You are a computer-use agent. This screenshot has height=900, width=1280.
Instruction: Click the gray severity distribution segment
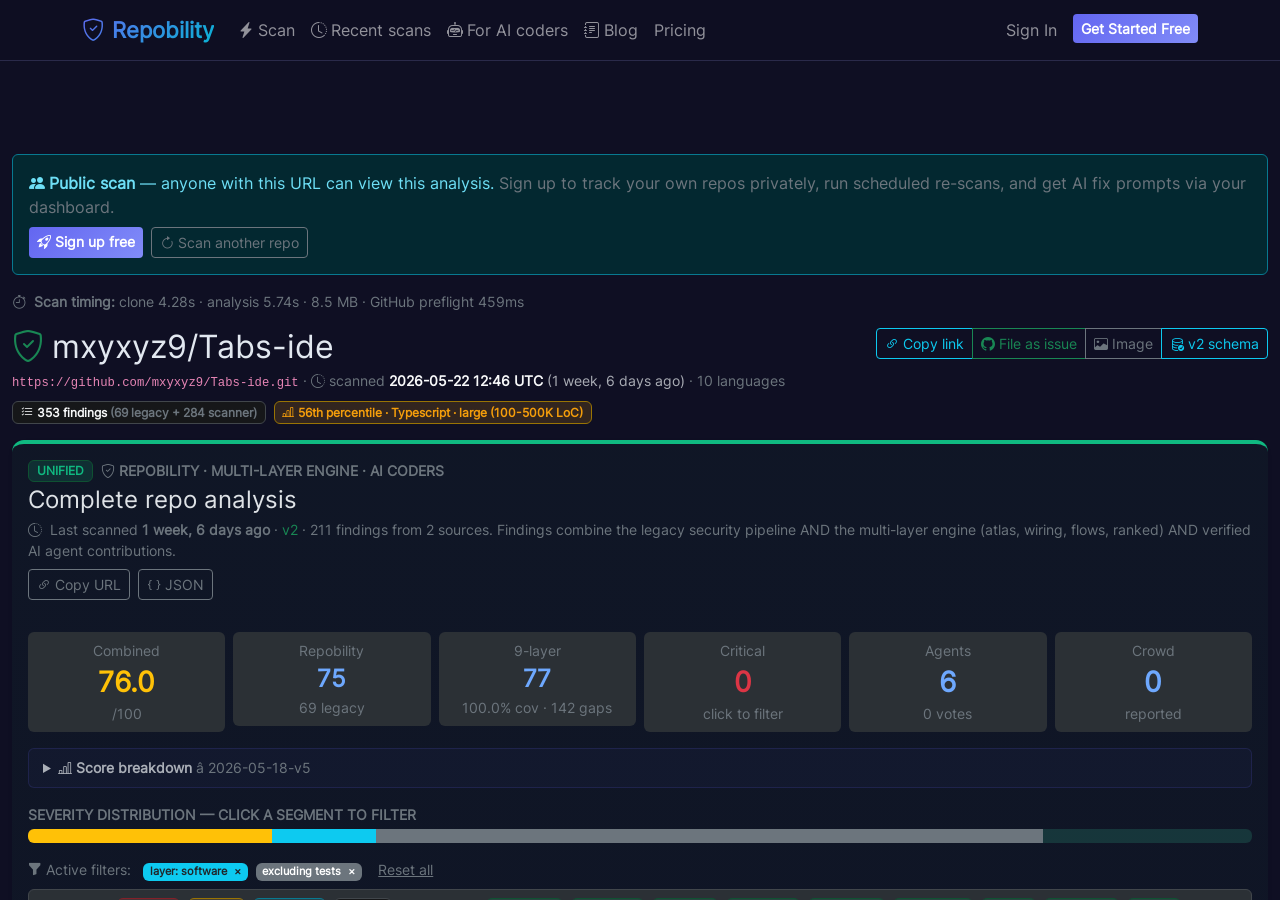[709, 836]
